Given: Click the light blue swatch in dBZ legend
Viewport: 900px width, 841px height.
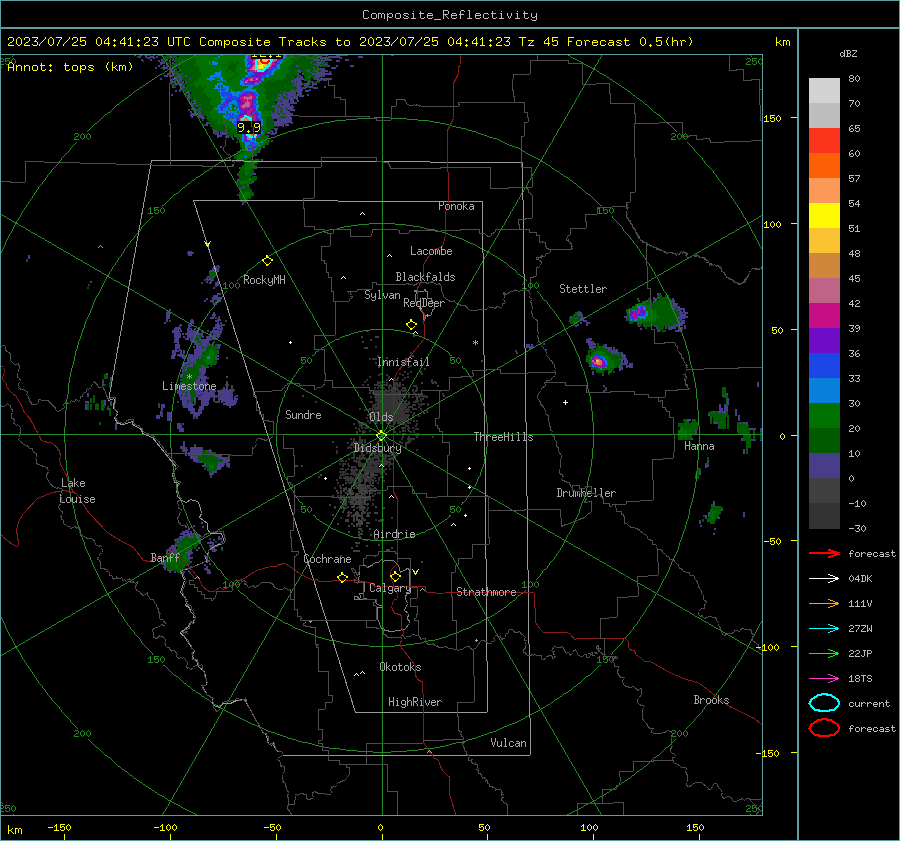Looking at the screenshot, I should click(824, 390).
